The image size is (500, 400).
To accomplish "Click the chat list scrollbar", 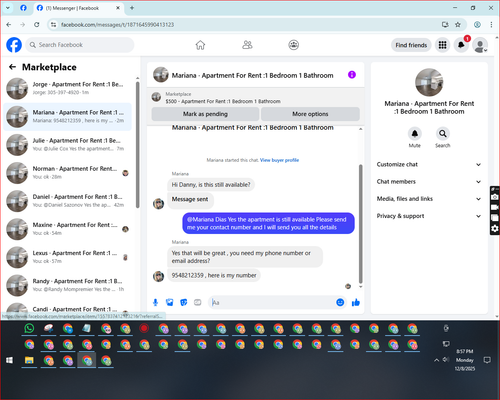I will click(137, 145).
